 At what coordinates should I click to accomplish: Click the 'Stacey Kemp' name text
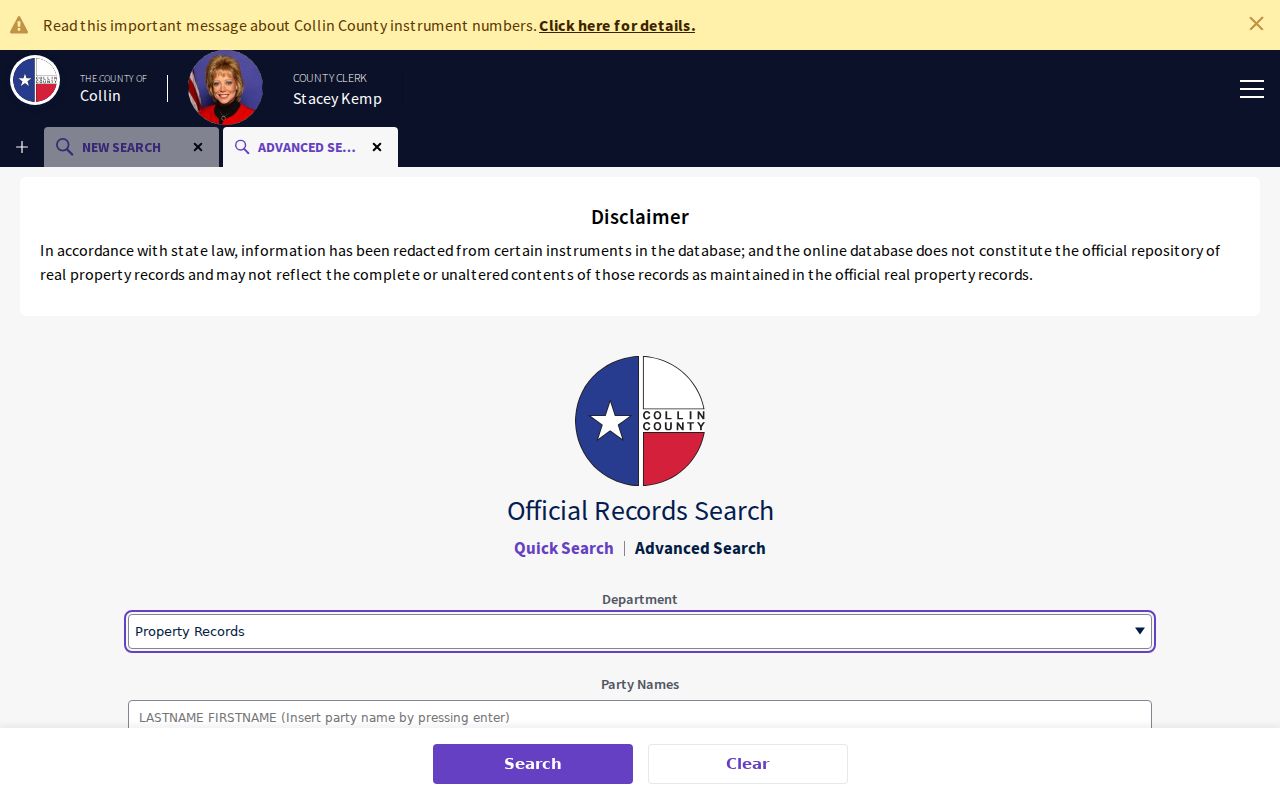coord(337,98)
